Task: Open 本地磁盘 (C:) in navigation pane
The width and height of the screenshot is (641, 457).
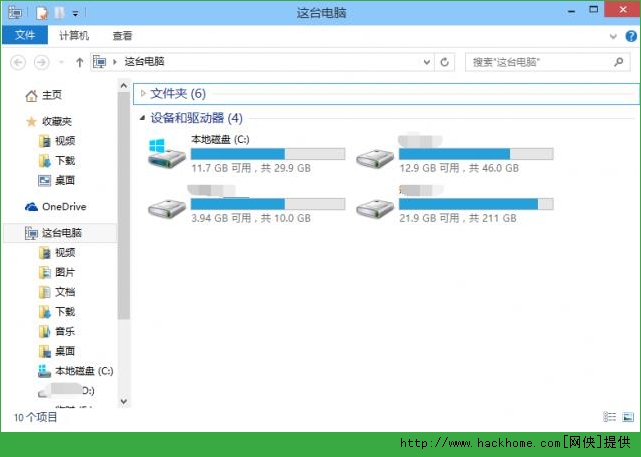Action: click(x=84, y=371)
